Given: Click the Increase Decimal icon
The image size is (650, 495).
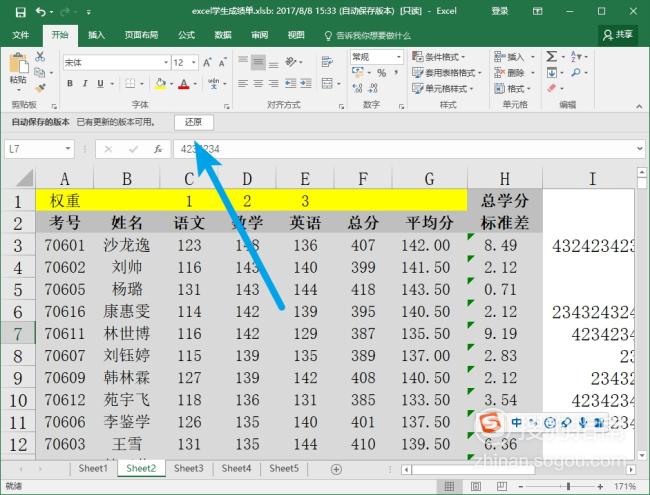Looking at the screenshot, I should point(357,88).
